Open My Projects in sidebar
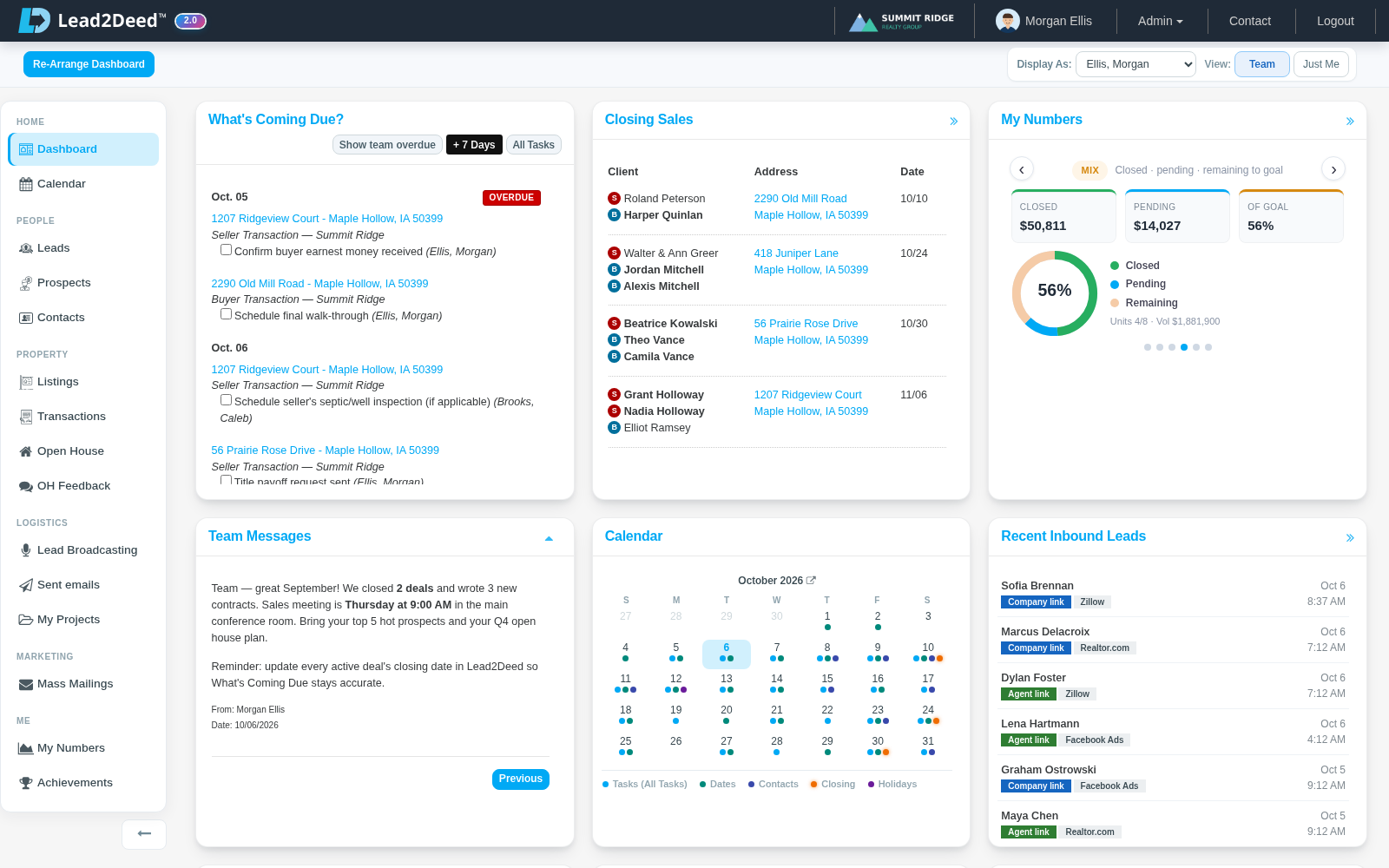1389x868 pixels. coord(83,620)
